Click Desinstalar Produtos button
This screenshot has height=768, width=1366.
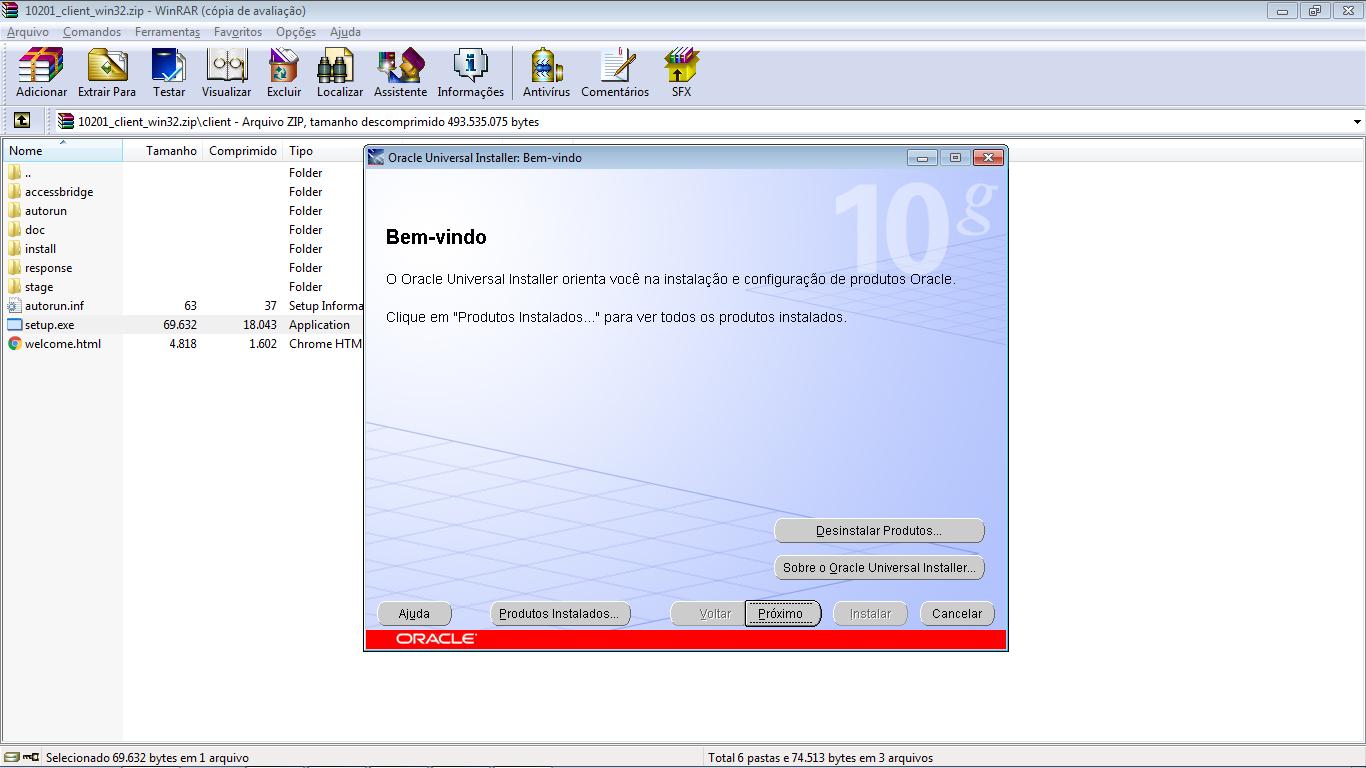(x=879, y=530)
